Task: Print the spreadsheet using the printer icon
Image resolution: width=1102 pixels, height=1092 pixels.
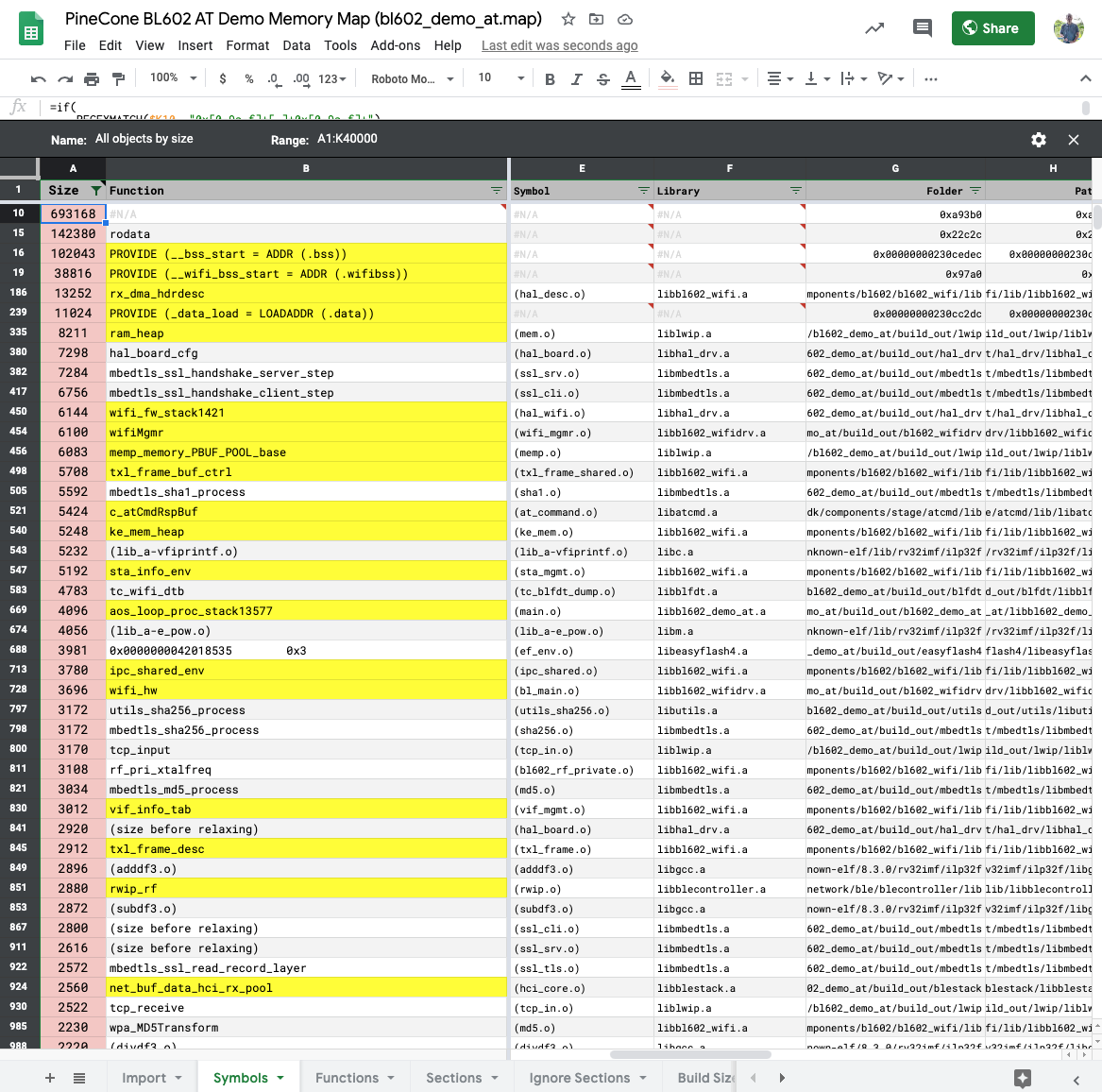Action: 92,78
